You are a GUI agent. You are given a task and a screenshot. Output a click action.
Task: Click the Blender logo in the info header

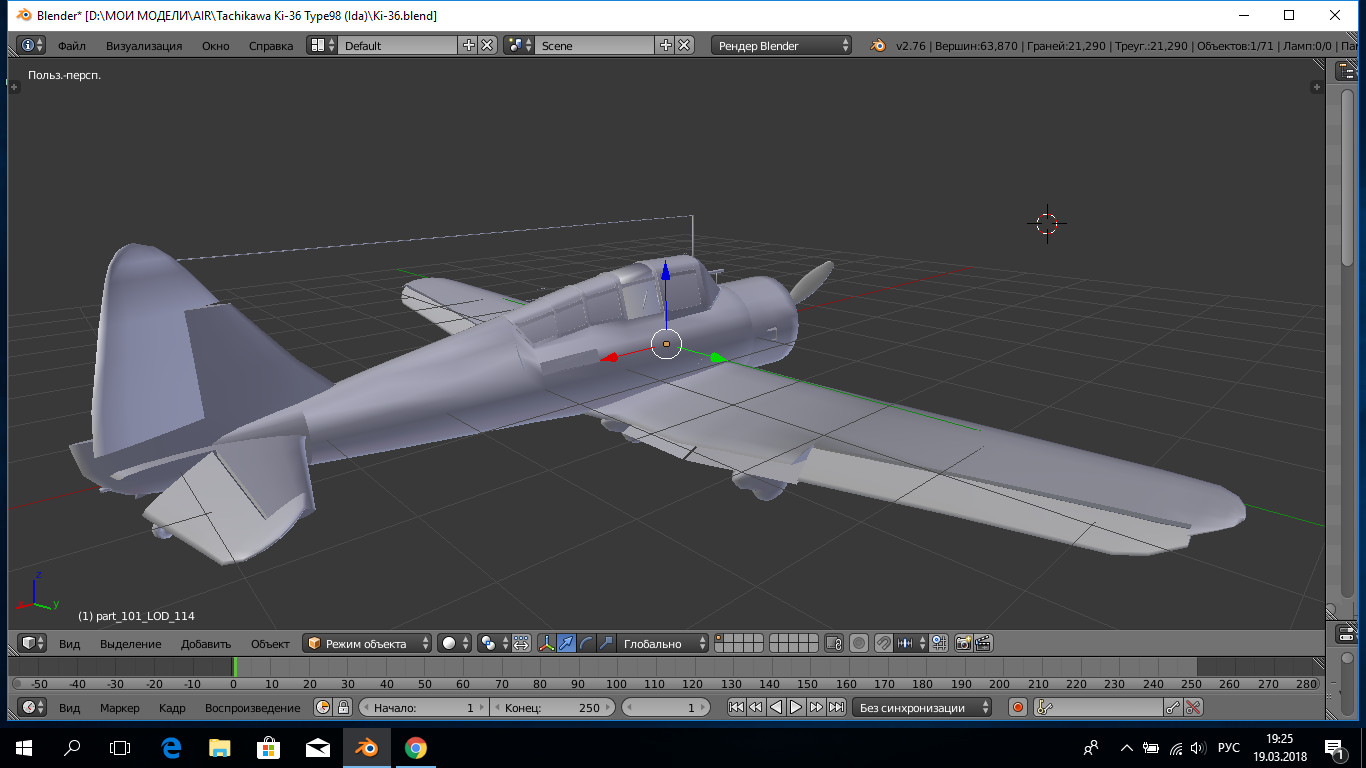pos(877,46)
